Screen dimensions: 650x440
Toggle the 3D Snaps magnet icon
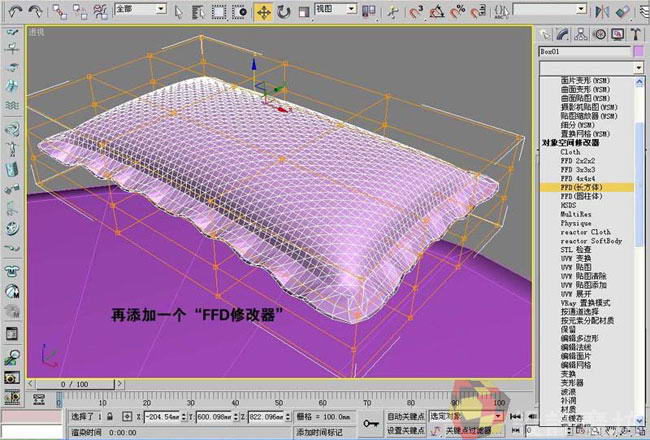[x=416, y=12]
